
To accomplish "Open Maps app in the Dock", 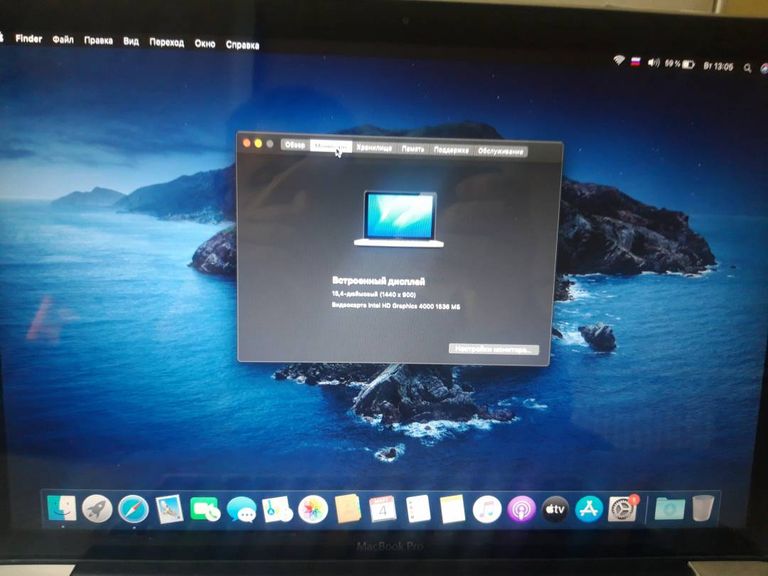I will pyautogui.click(x=277, y=510).
